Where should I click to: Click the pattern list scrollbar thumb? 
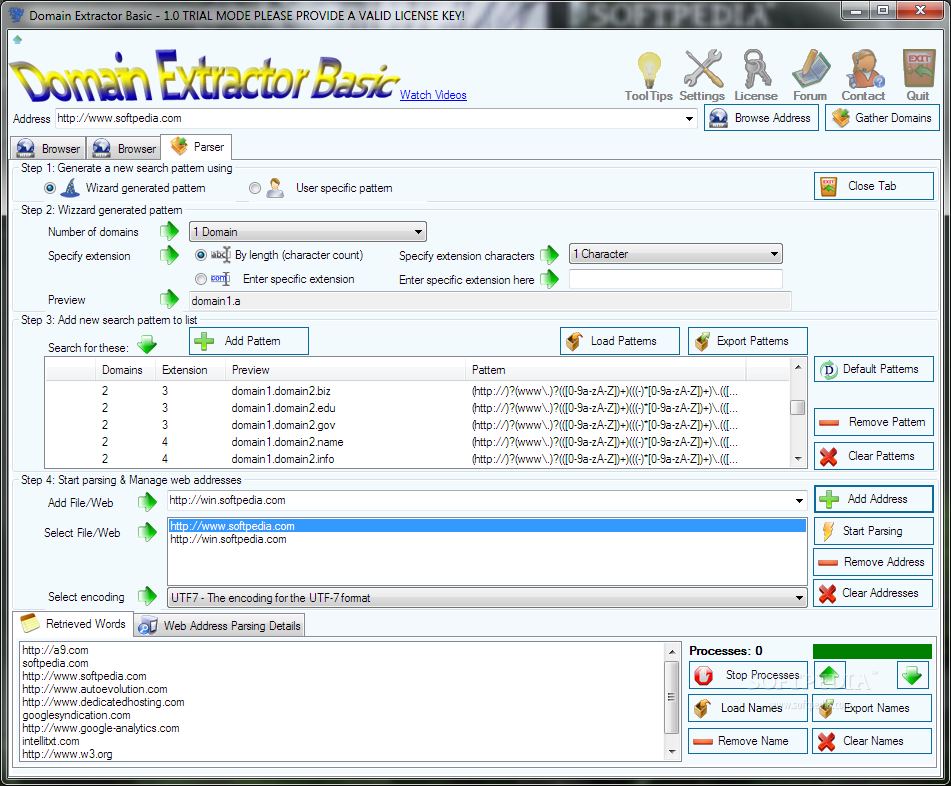798,407
